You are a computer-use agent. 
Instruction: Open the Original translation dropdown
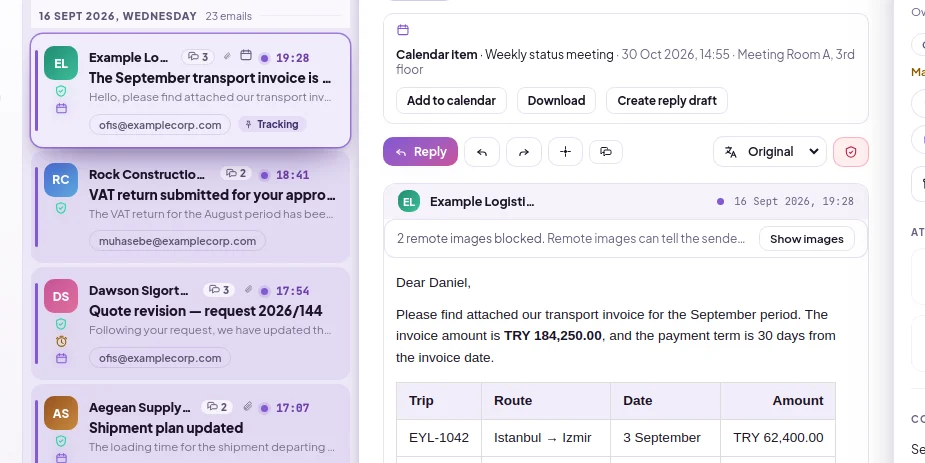(770, 152)
